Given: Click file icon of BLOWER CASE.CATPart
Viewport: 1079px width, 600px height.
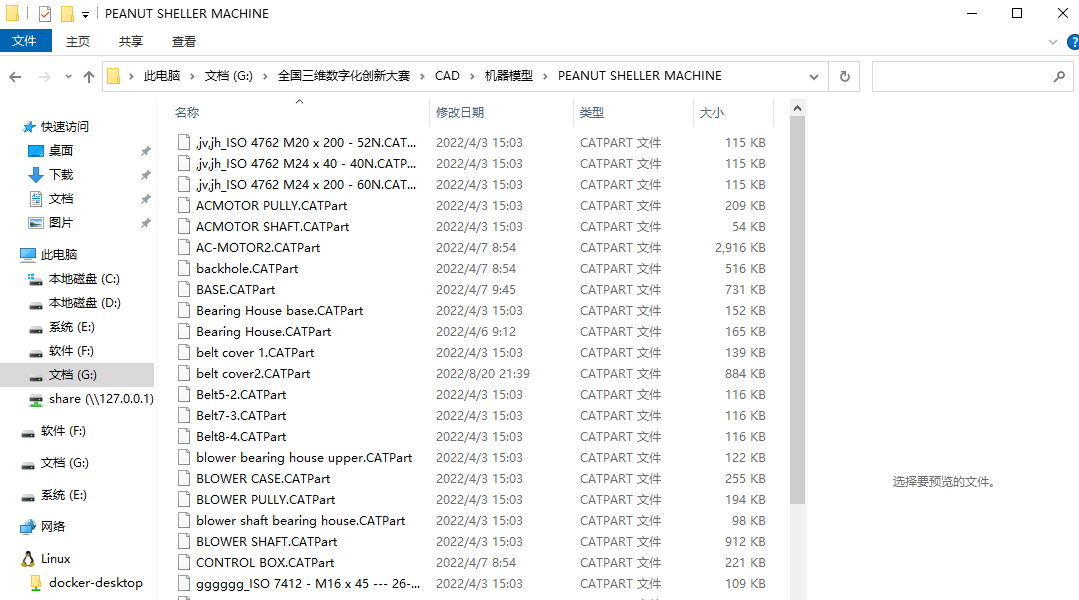Looking at the screenshot, I should [x=184, y=478].
